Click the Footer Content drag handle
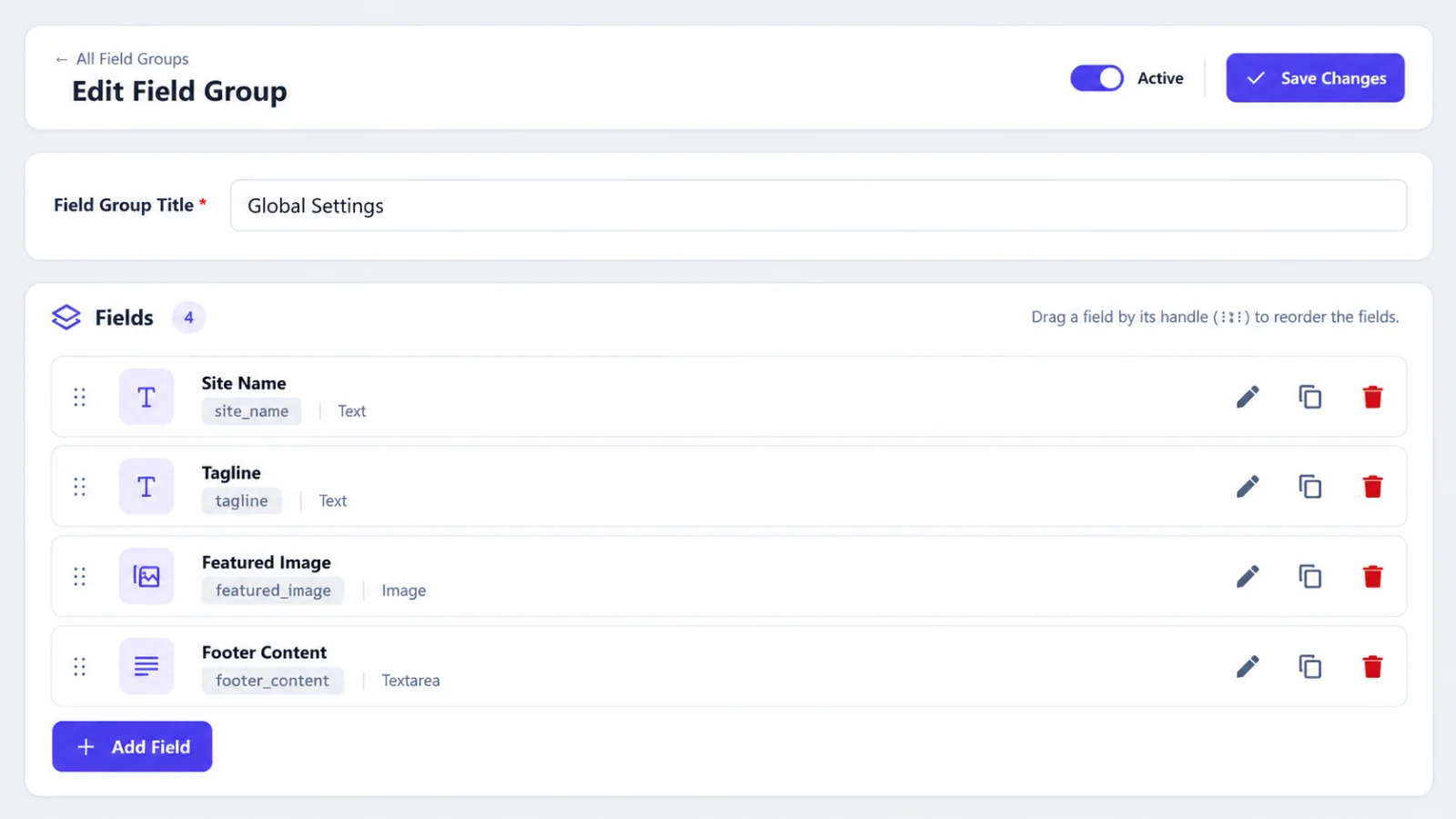This screenshot has height=819, width=1456. (80, 666)
